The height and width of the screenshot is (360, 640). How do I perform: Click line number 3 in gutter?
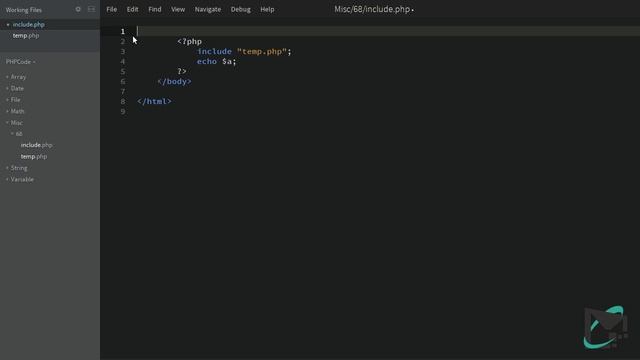point(122,51)
